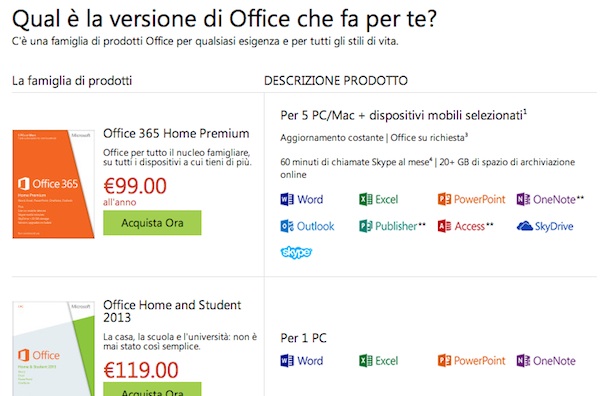Click the SkyDrive cloud icon
Image resolution: width=600 pixels, height=396 pixels.
(525, 226)
